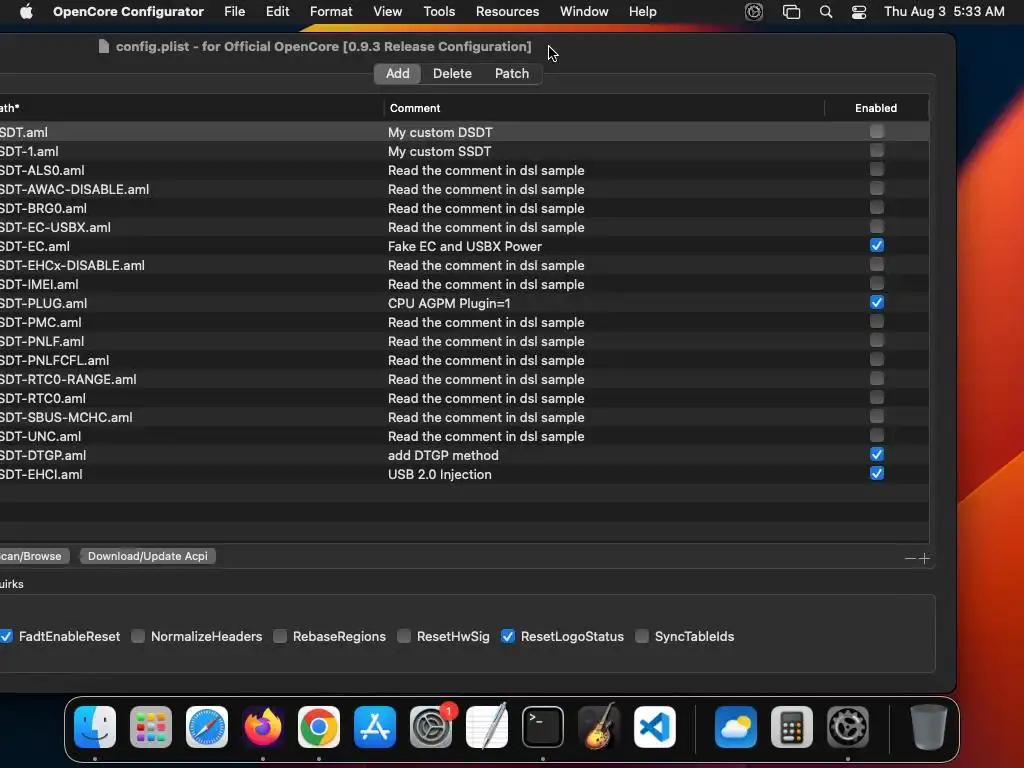Viewport: 1024px width, 768px height.
Task: Uncheck USB 2.0 Injection enabled box
Action: (876, 473)
